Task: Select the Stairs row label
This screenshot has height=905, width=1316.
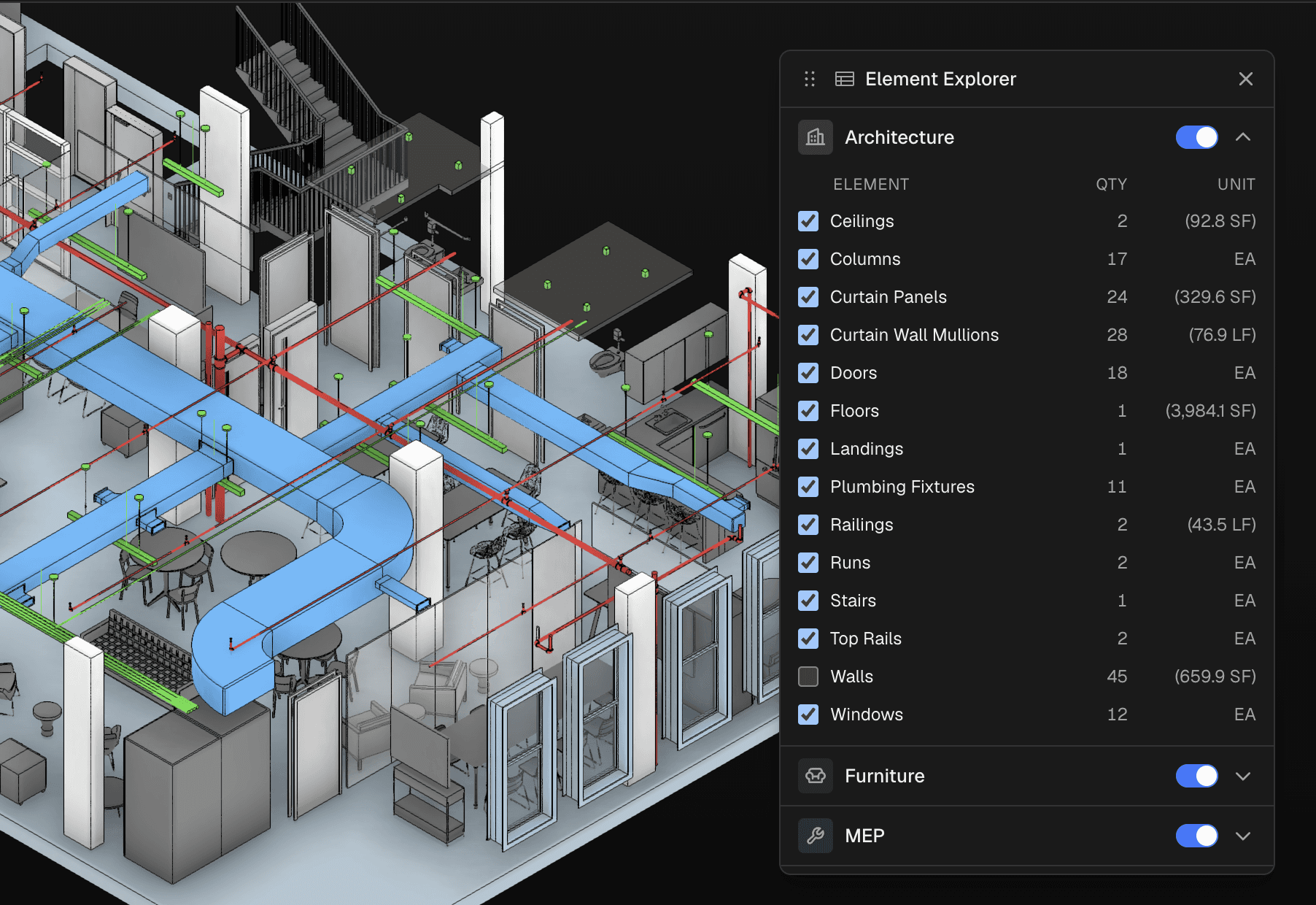Action: click(x=853, y=601)
